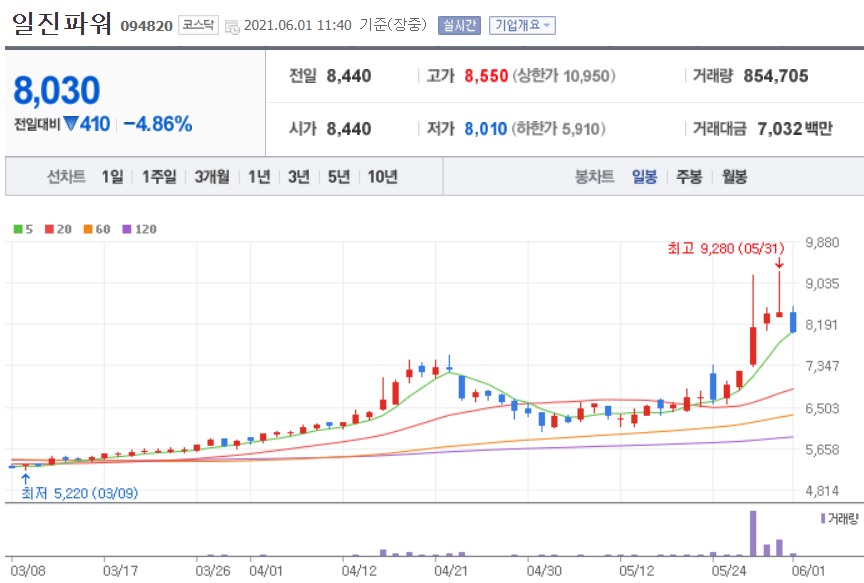Image resolution: width=864 pixels, height=583 pixels.
Task: Click the 상한가 10,950 text
Action: 564,76
